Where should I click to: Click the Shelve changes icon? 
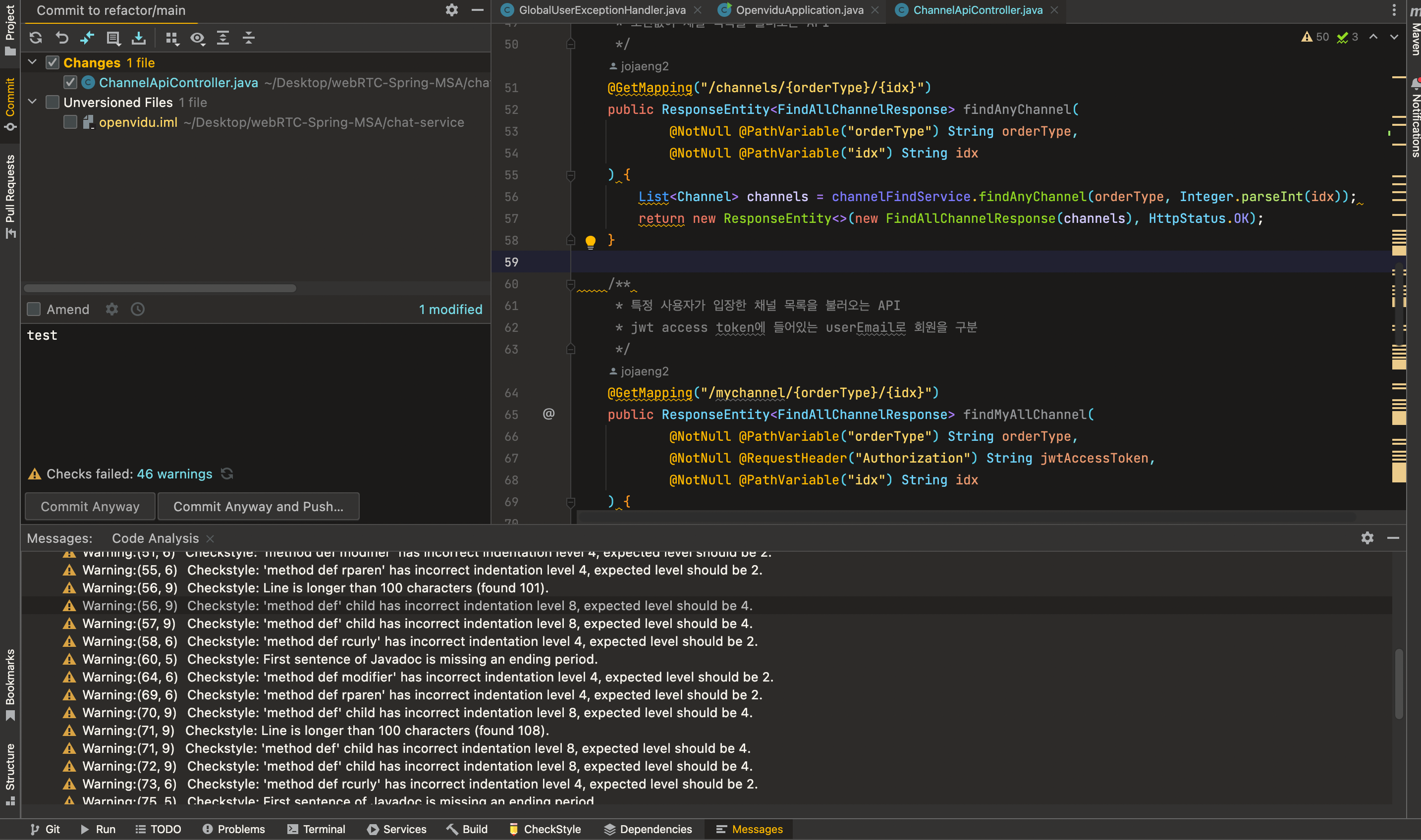[139, 38]
